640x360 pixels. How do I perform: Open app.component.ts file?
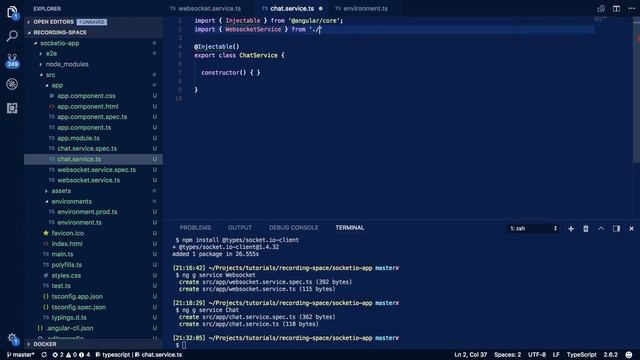coord(84,127)
